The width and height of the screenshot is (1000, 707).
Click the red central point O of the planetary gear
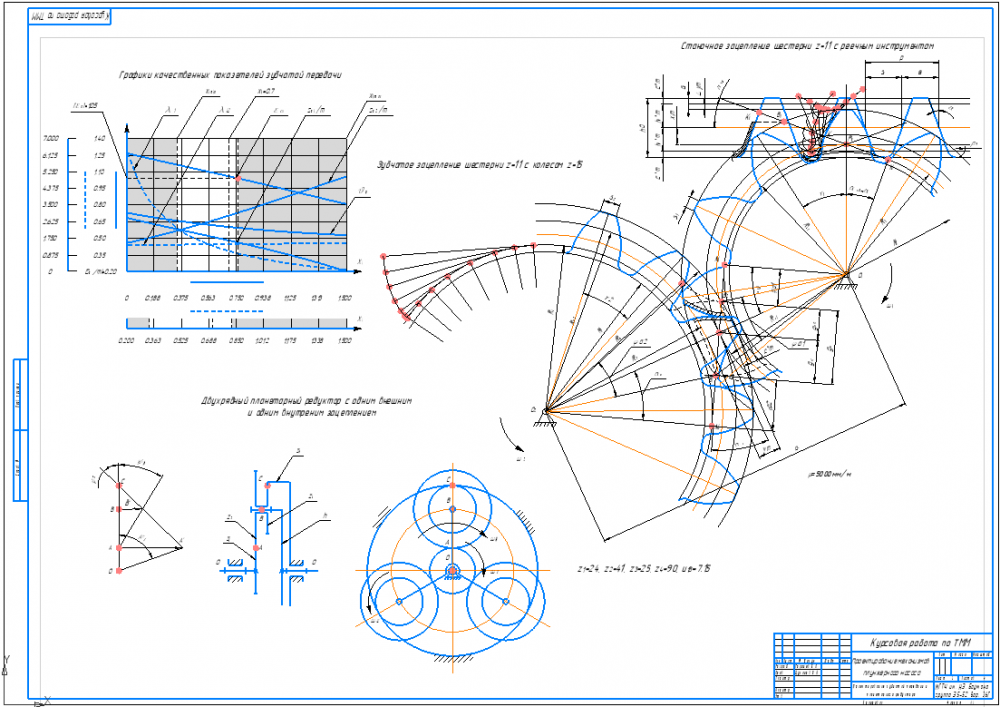tap(452, 570)
